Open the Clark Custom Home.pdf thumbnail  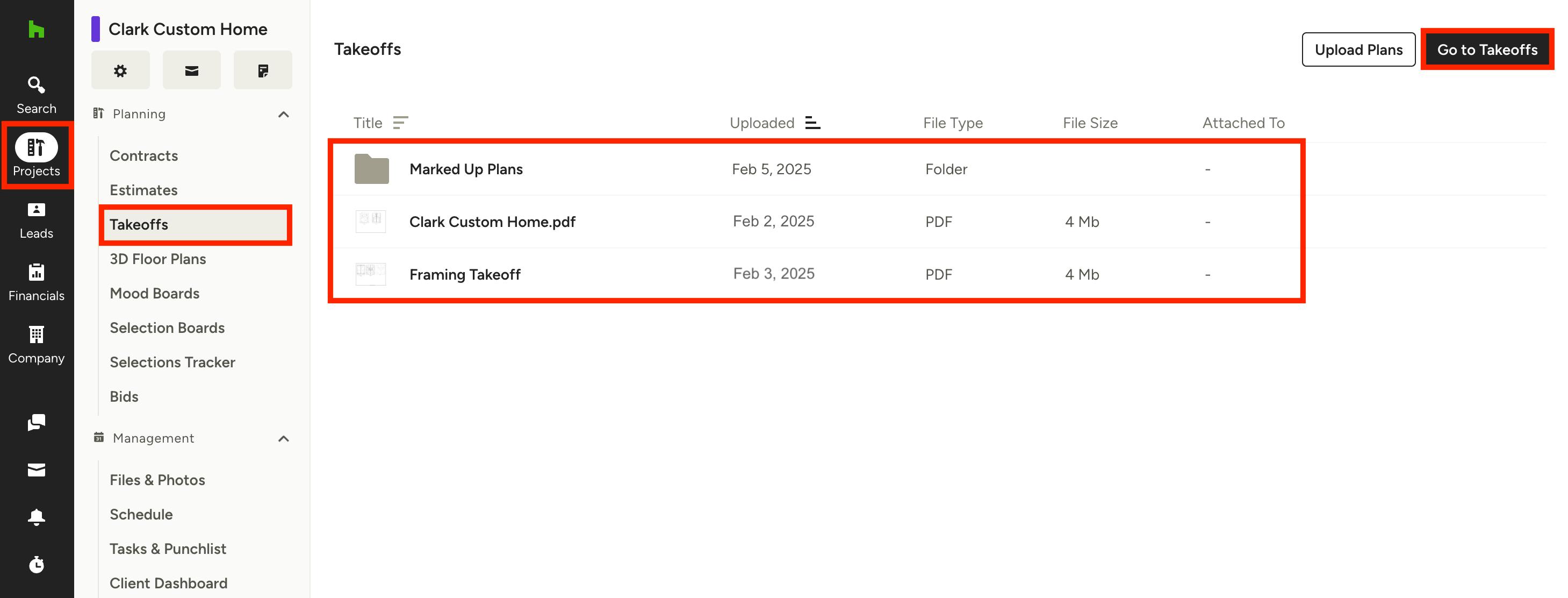point(371,222)
